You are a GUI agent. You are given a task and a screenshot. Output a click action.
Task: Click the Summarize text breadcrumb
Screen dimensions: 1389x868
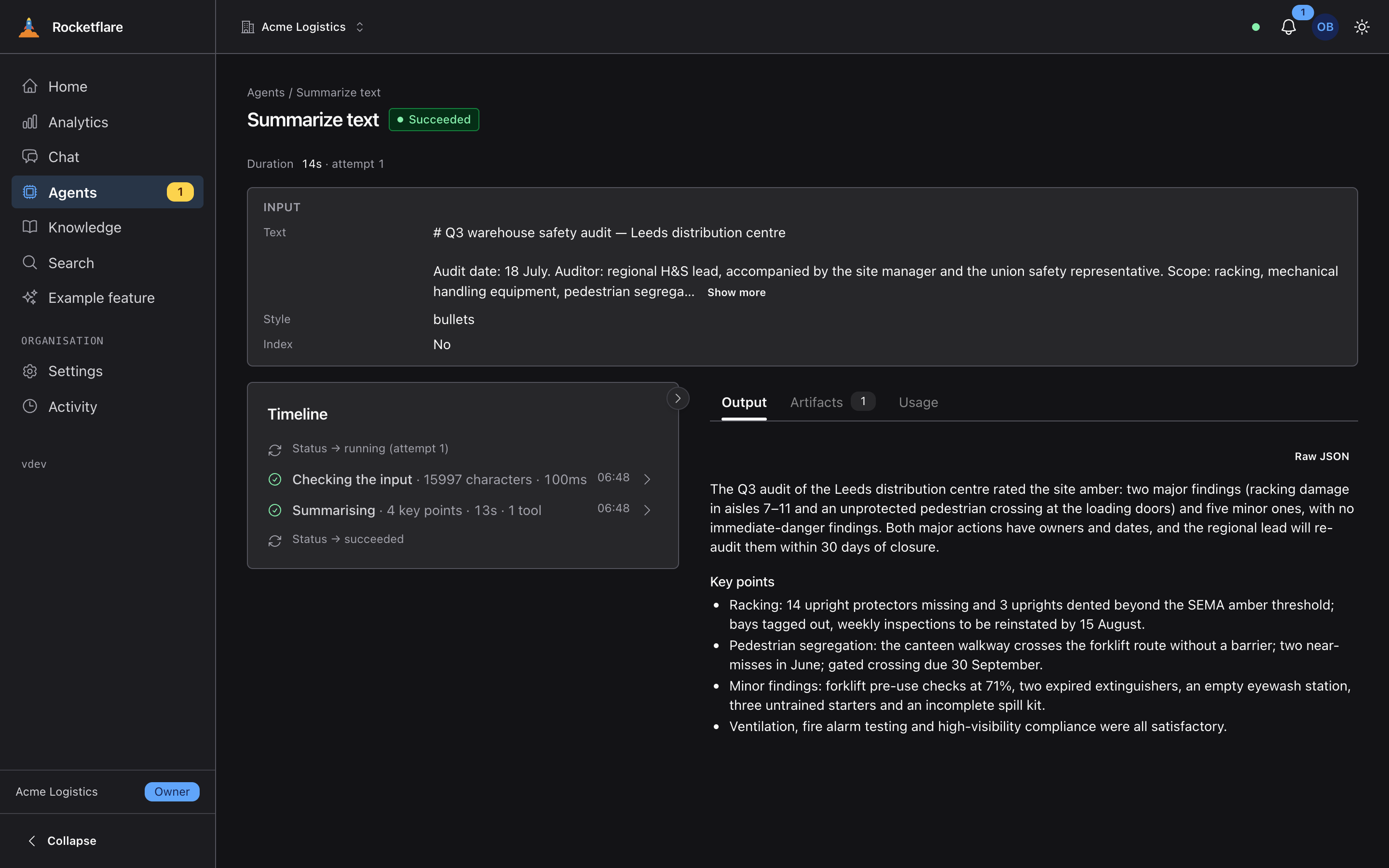338,93
